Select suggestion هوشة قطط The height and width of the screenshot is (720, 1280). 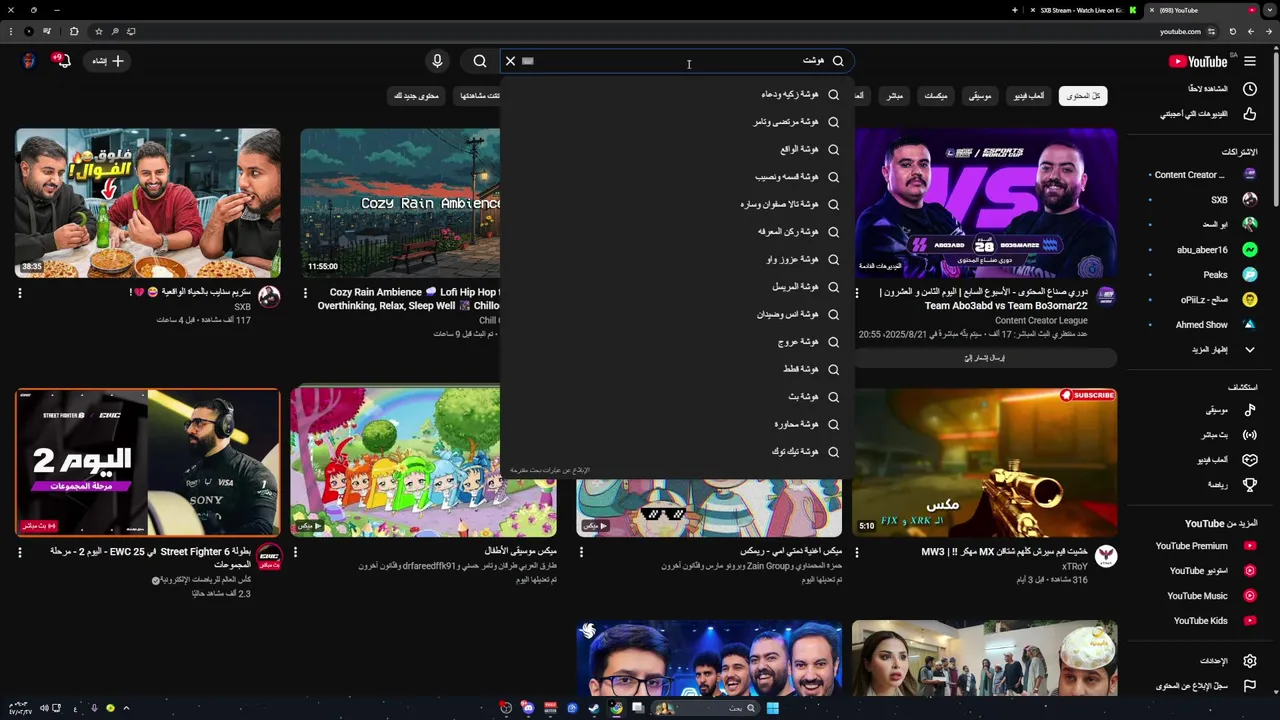click(678, 369)
